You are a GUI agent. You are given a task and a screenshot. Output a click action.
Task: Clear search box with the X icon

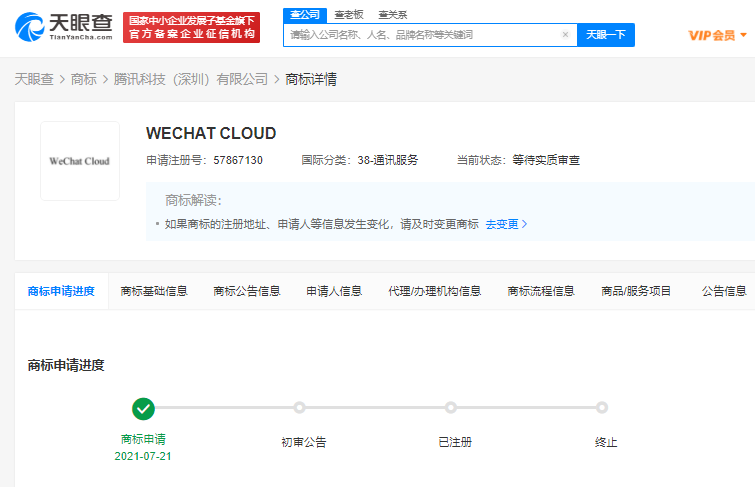point(565,35)
